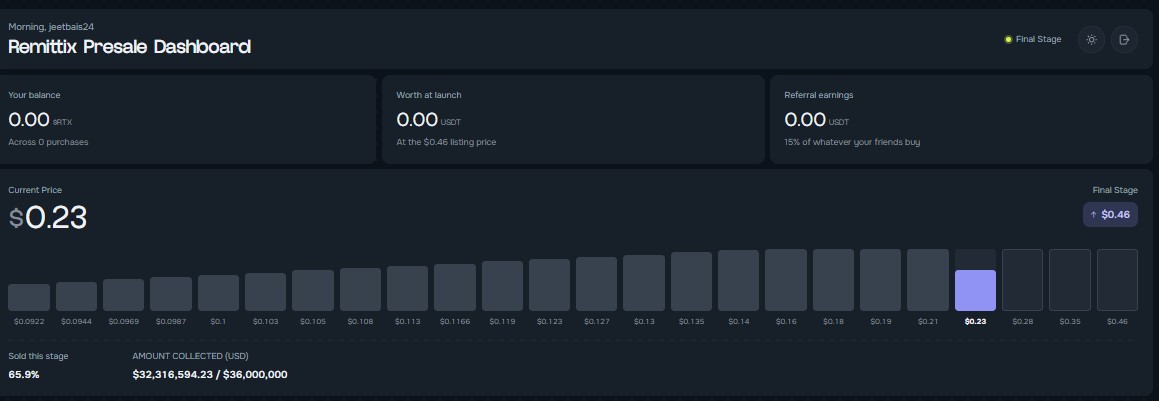
Task: Click the Morning, jeetbais24 greeting
Action: click(51, 27)
